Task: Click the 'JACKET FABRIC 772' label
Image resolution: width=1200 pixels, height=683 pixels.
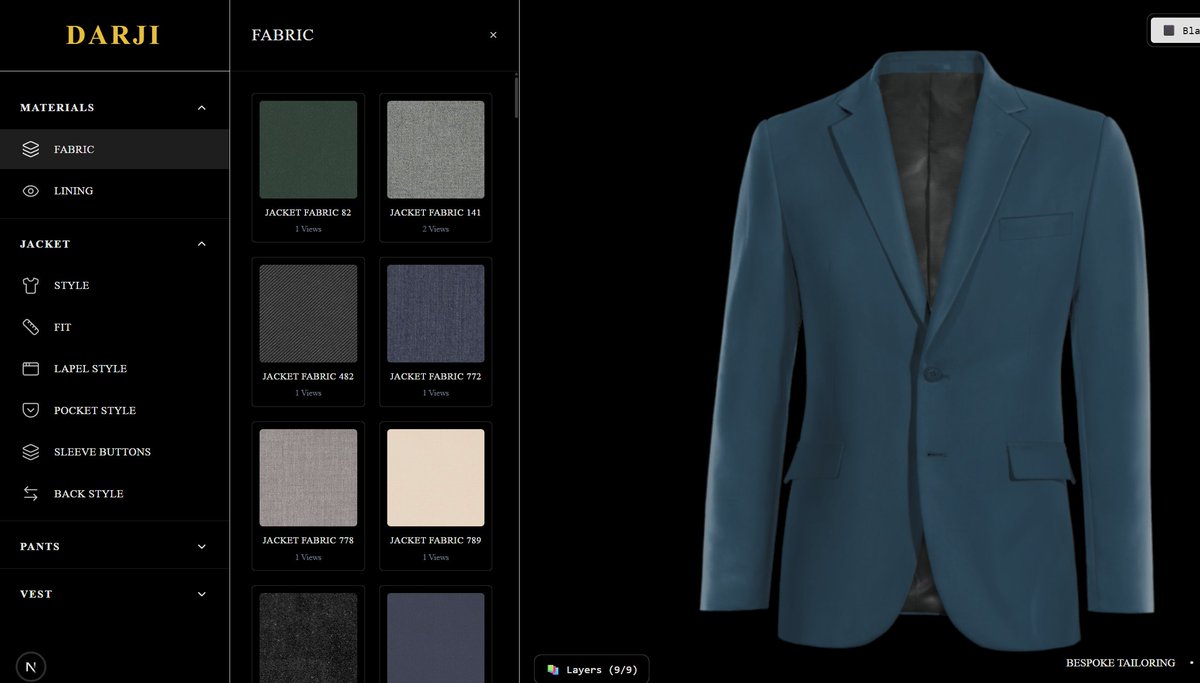Action: point(436,377)
